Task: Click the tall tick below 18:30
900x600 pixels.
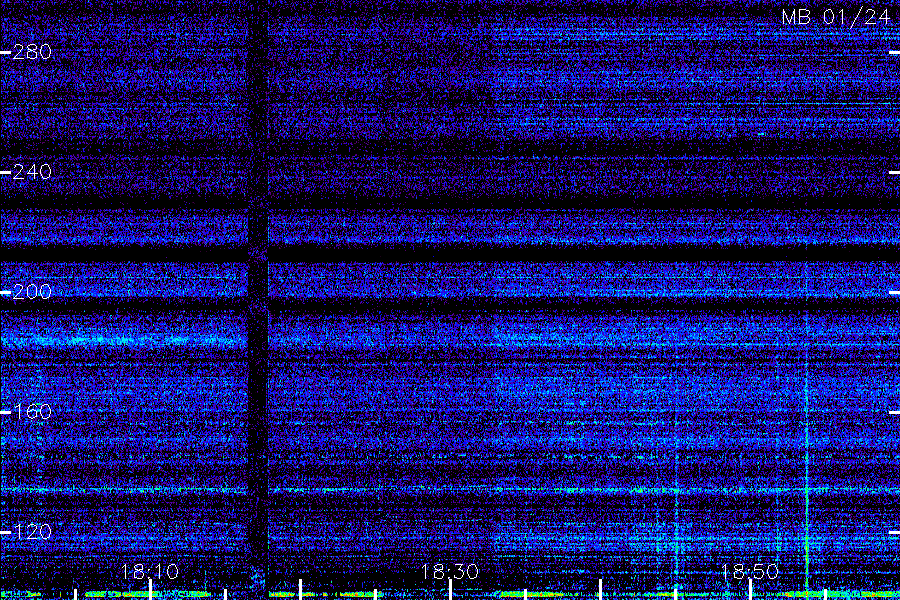Action: (x=451, y=590)
